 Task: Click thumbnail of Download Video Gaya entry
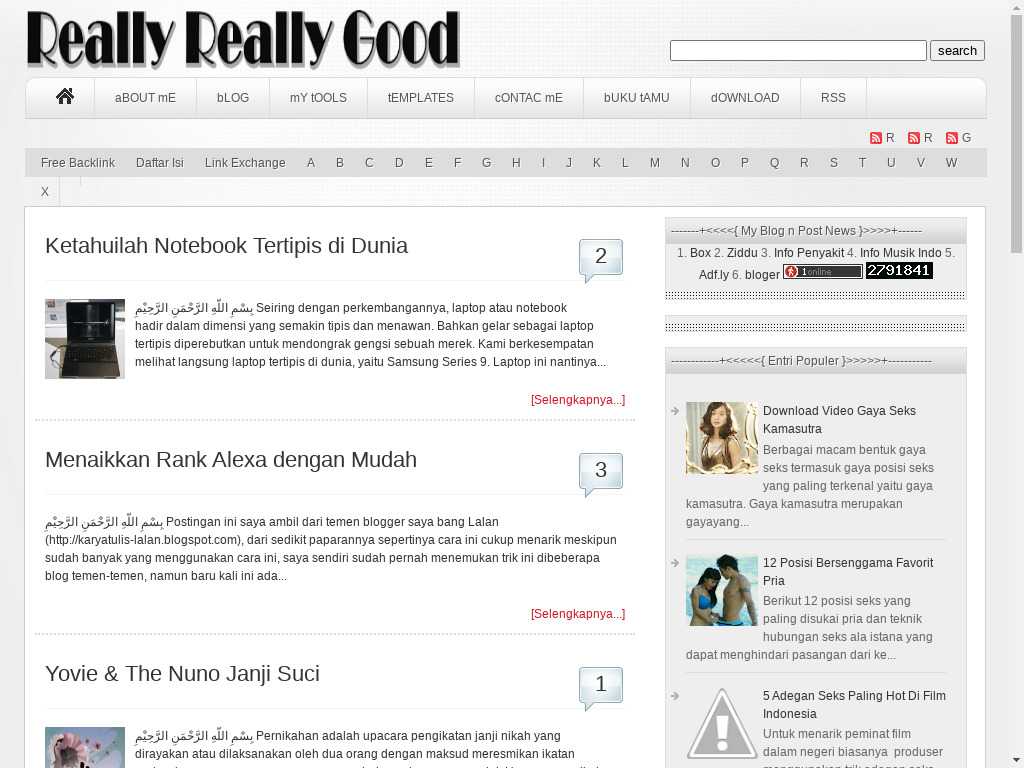(x=722, y=438)
